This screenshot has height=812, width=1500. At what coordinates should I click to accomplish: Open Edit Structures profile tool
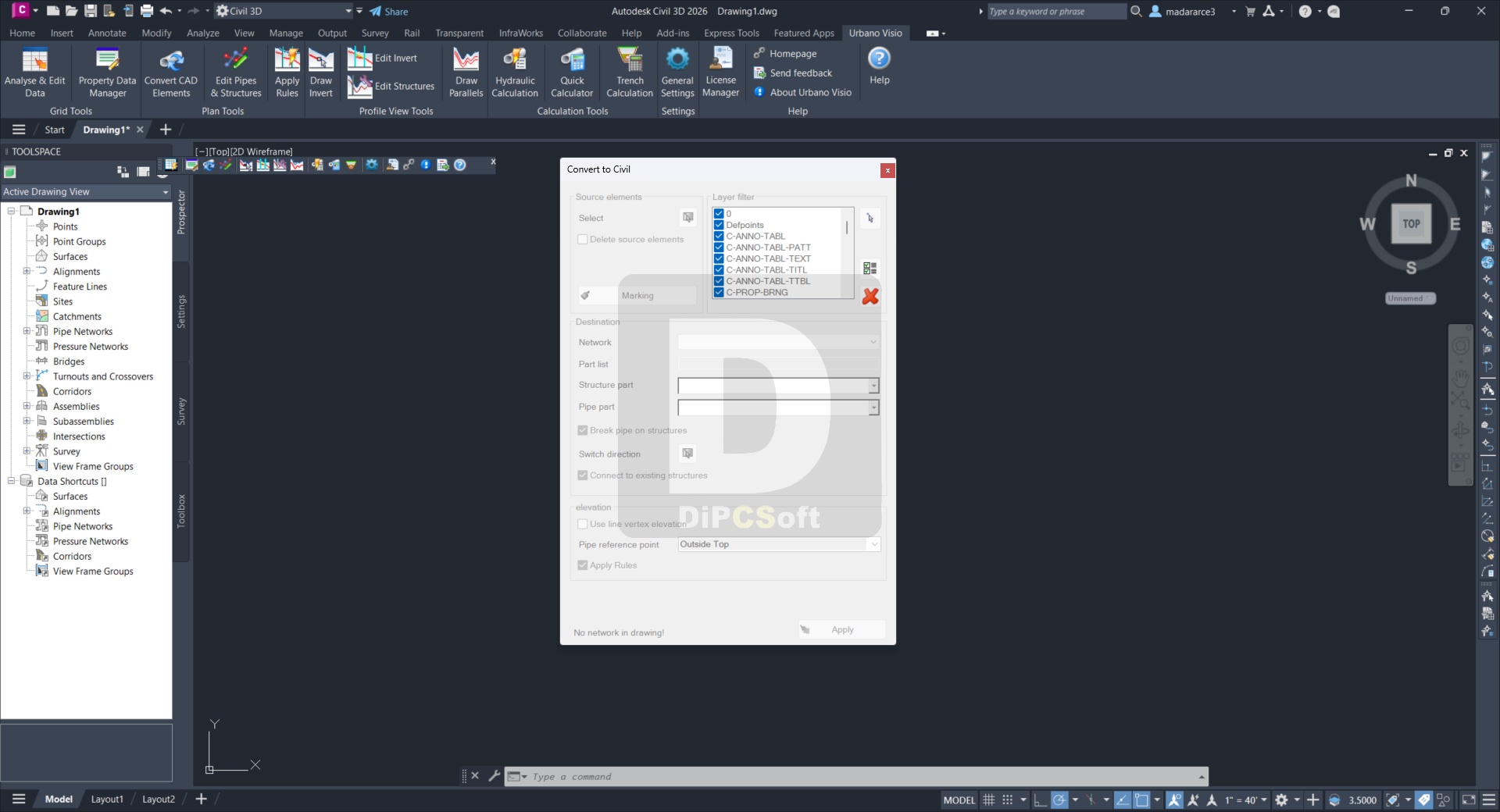pyautogui.click(x=391, y=86)
